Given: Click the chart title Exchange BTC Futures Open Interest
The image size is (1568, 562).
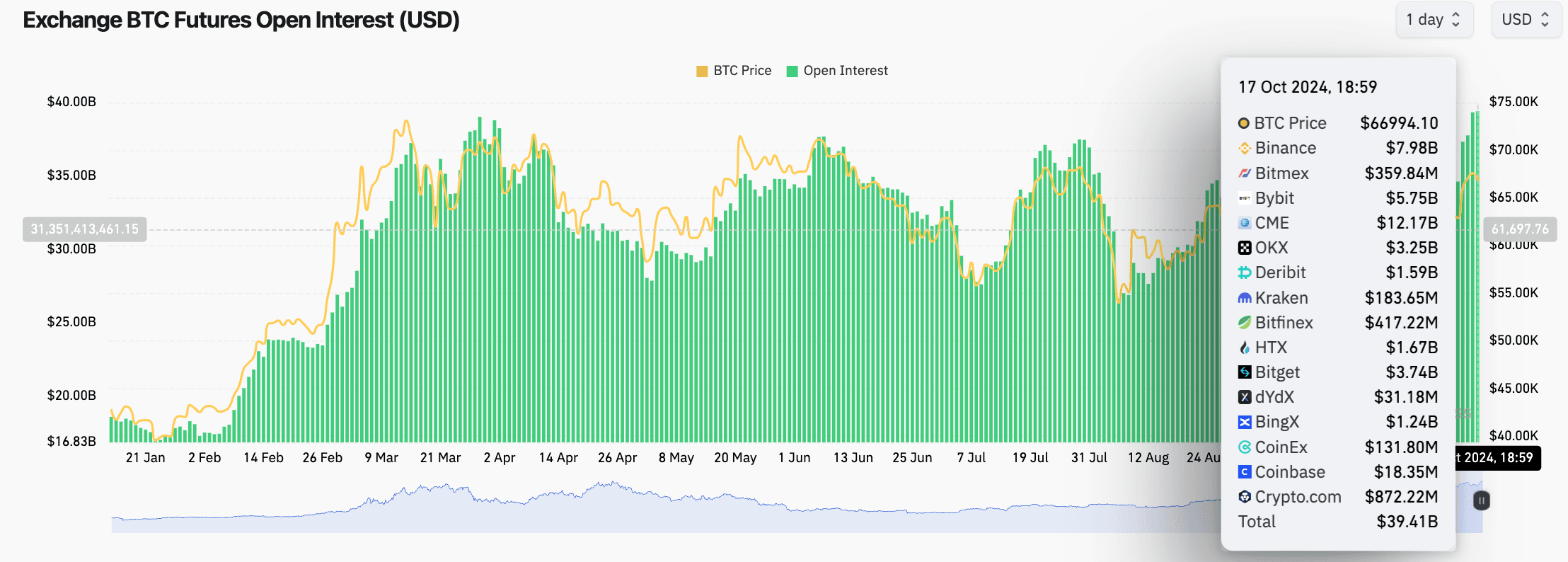Looking at the screenshot, I should 241,20.
